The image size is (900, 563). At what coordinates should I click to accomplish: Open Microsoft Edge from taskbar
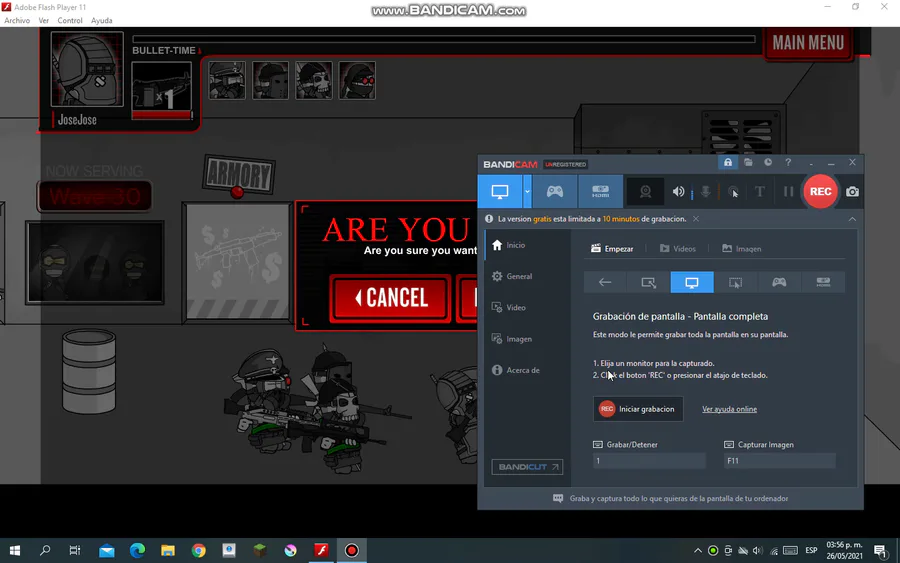coord(137,550)
